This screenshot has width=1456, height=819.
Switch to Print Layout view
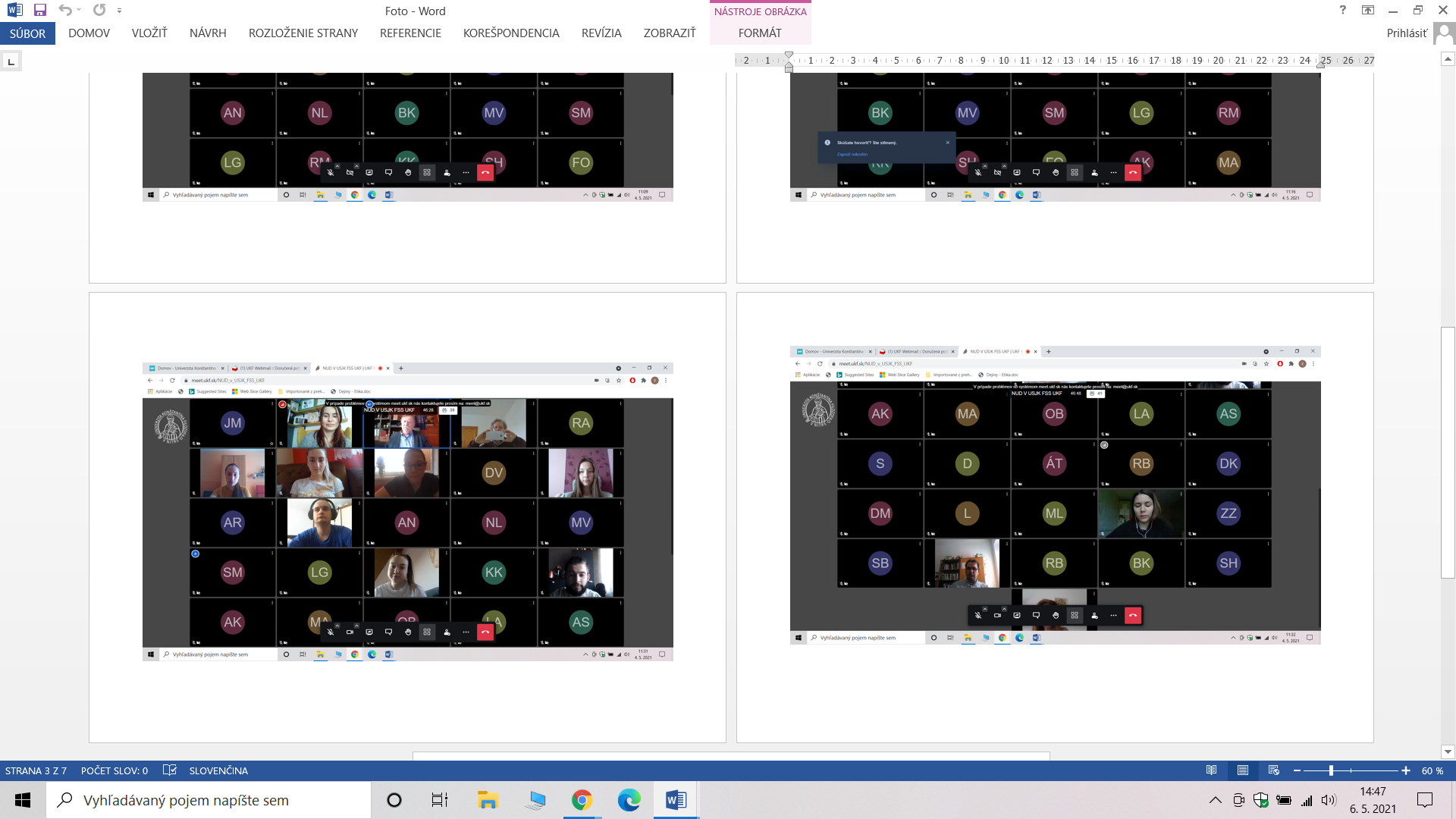click(1242, 770)
